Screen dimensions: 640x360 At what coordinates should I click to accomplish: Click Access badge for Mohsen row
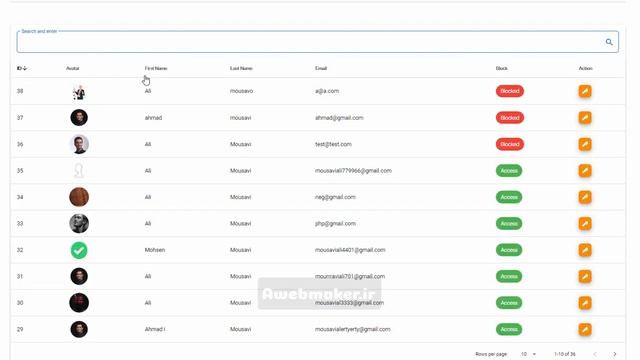pos(509,250)
